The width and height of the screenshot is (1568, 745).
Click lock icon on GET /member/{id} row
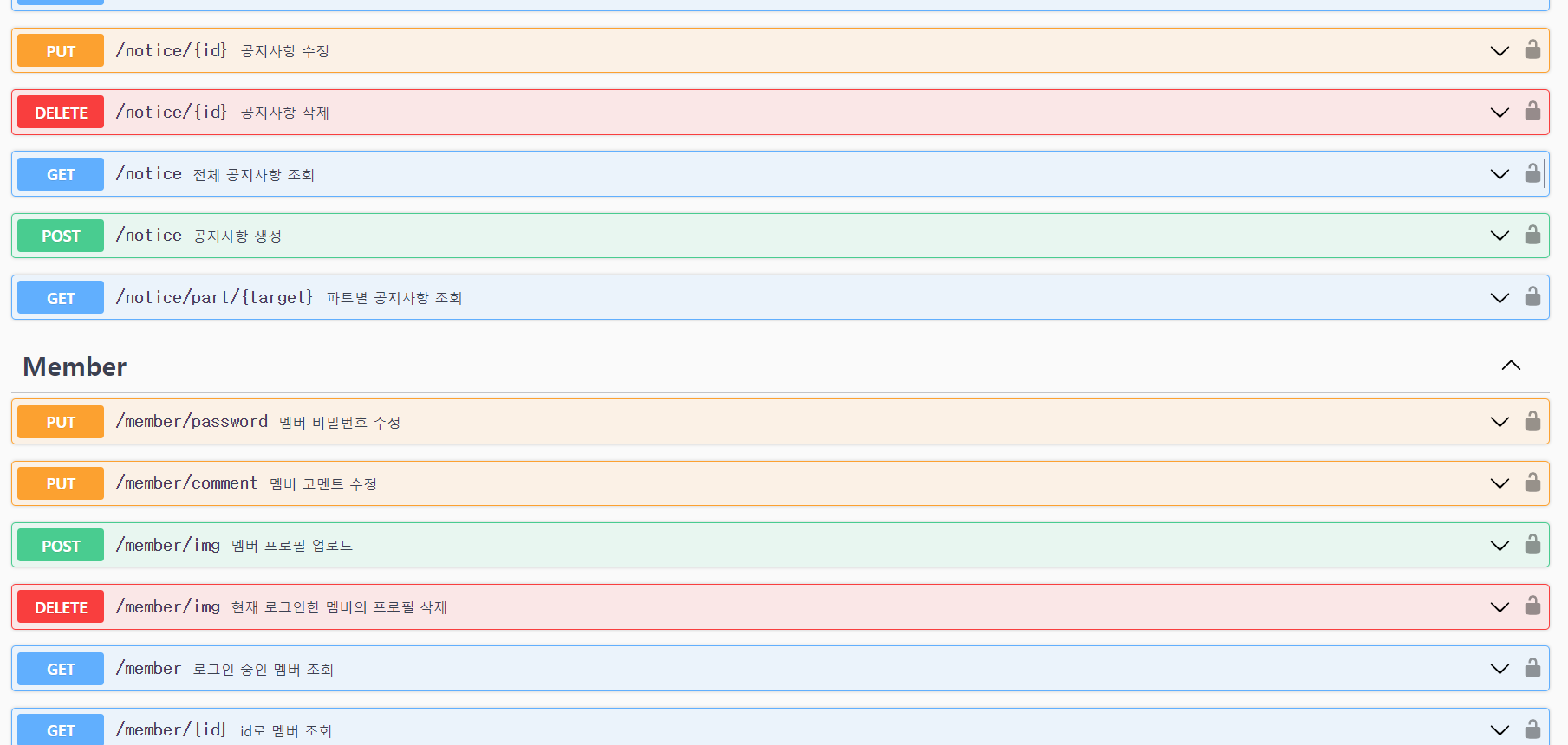[1532, 729]
